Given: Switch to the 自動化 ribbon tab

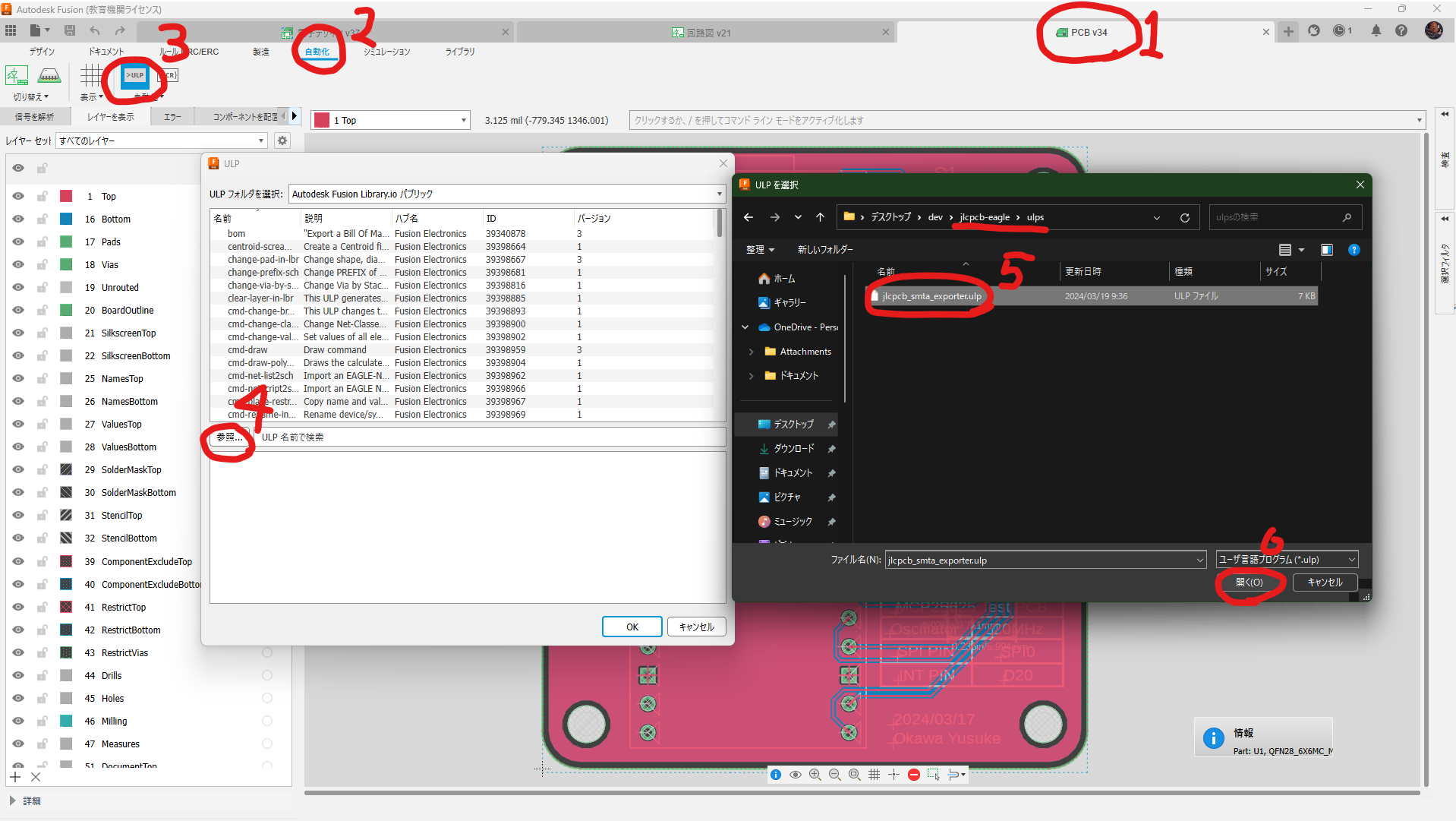Looking at the screenshot, I should coord(317,52).
